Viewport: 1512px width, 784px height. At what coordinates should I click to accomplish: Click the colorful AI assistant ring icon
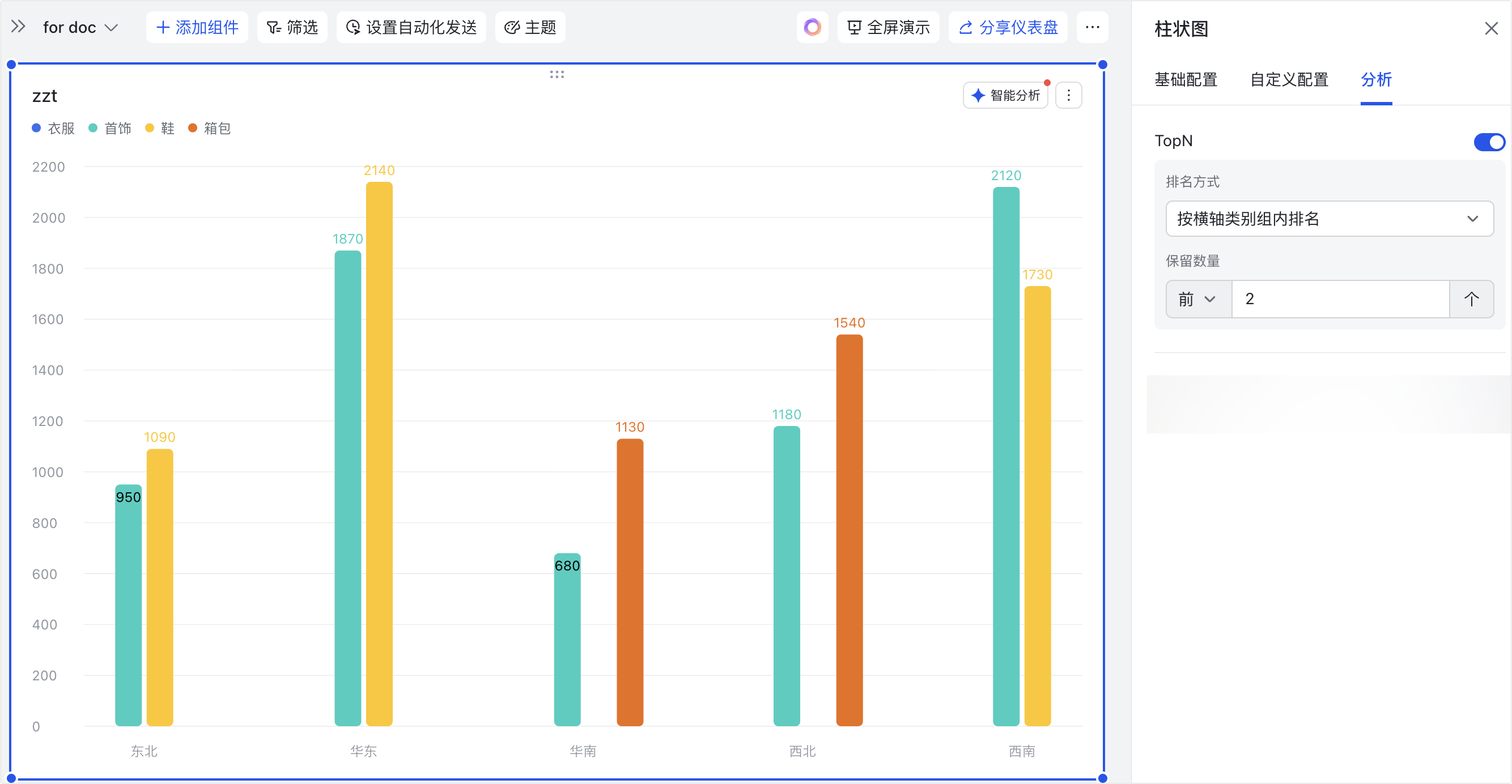[x=812, y=27]
